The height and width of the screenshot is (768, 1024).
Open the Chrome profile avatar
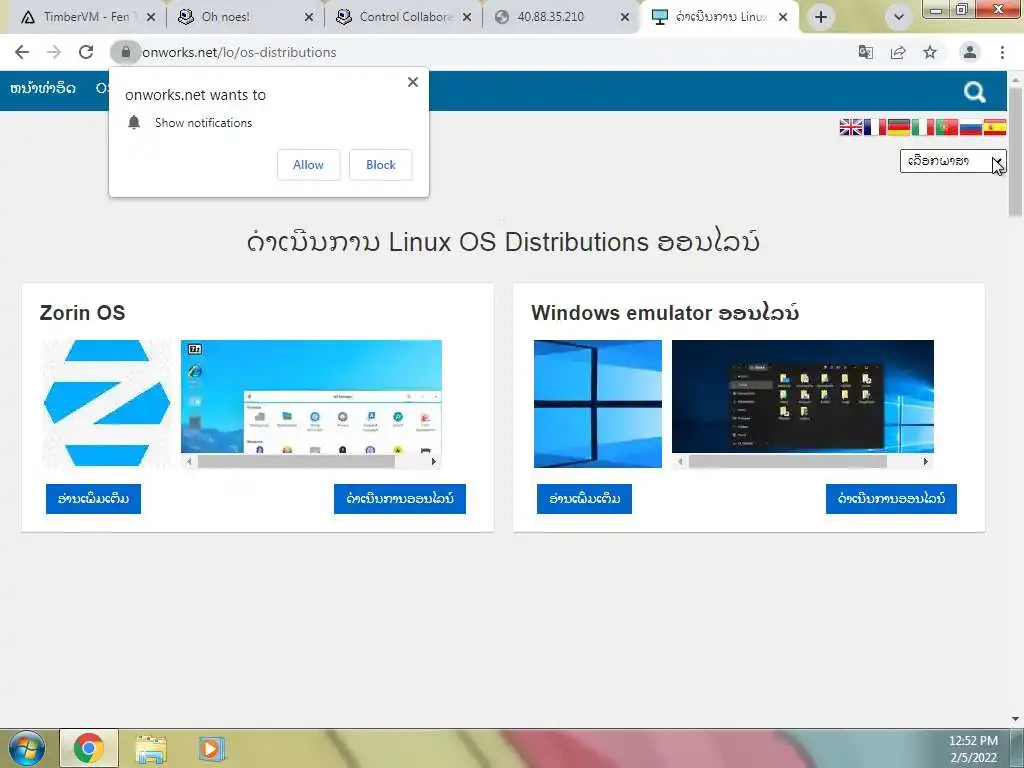tap(970, 52)
